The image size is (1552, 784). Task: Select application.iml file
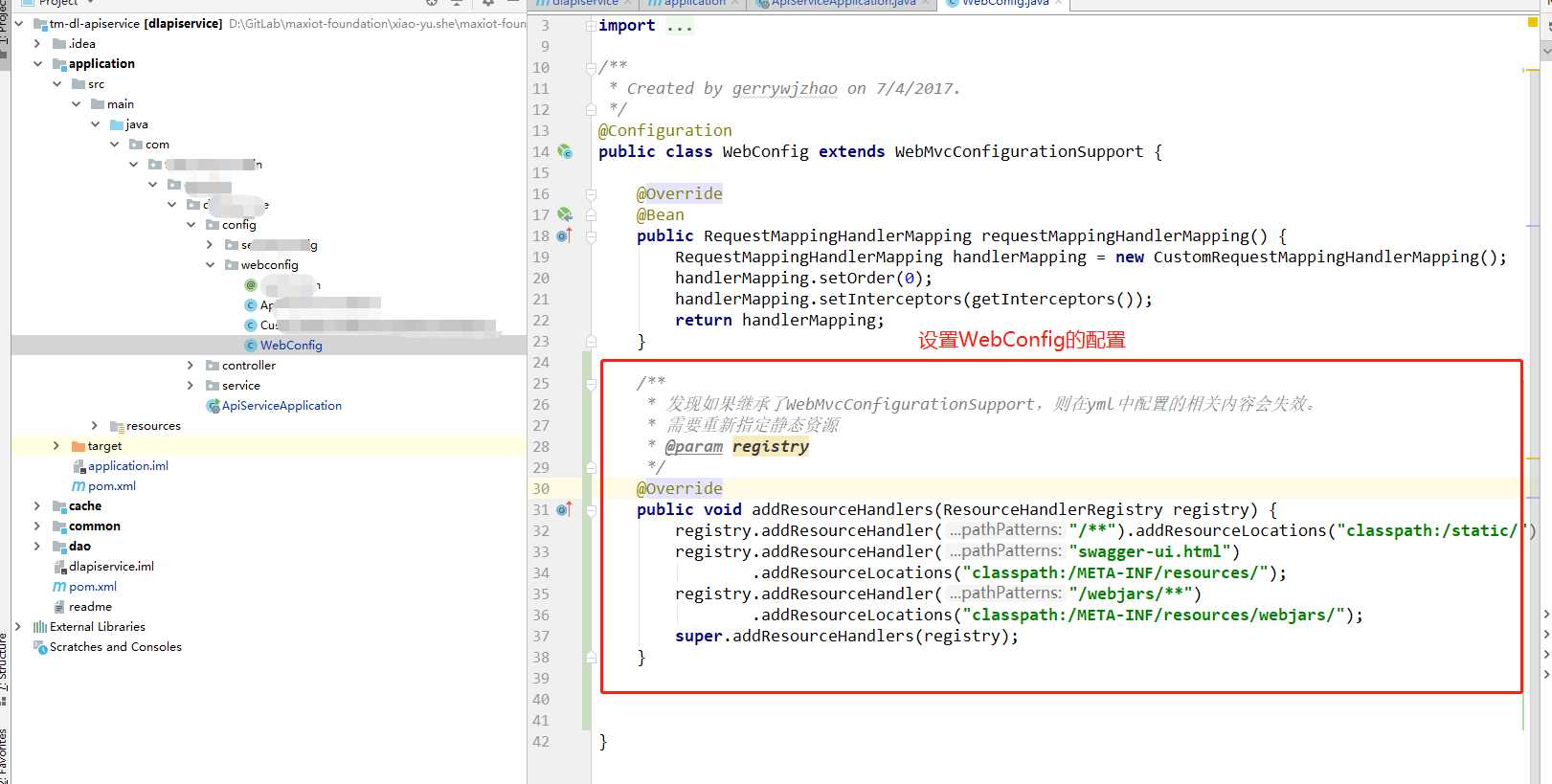128,466
